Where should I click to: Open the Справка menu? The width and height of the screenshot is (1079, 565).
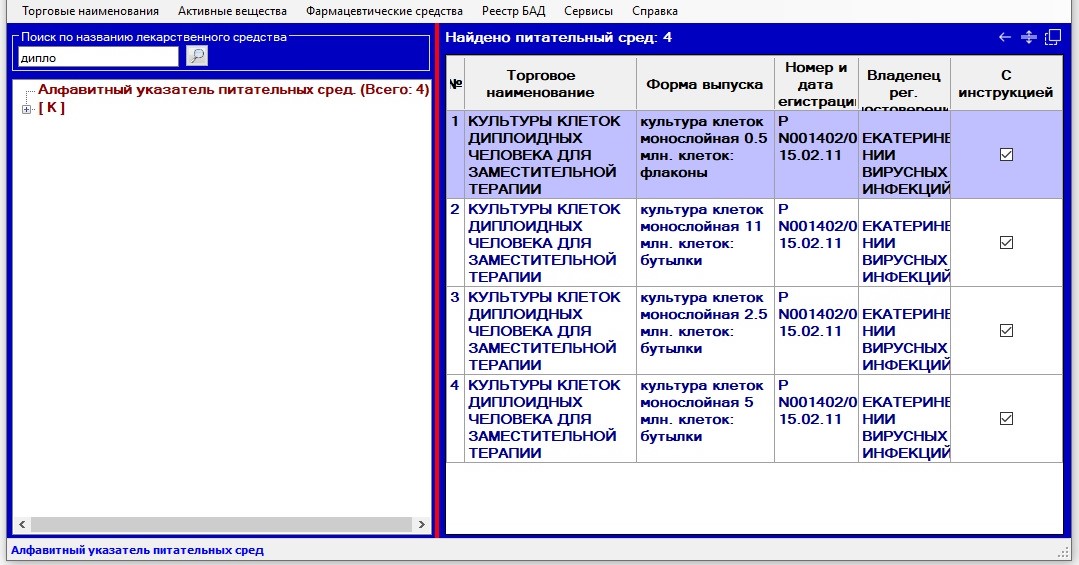pos(654,11)
